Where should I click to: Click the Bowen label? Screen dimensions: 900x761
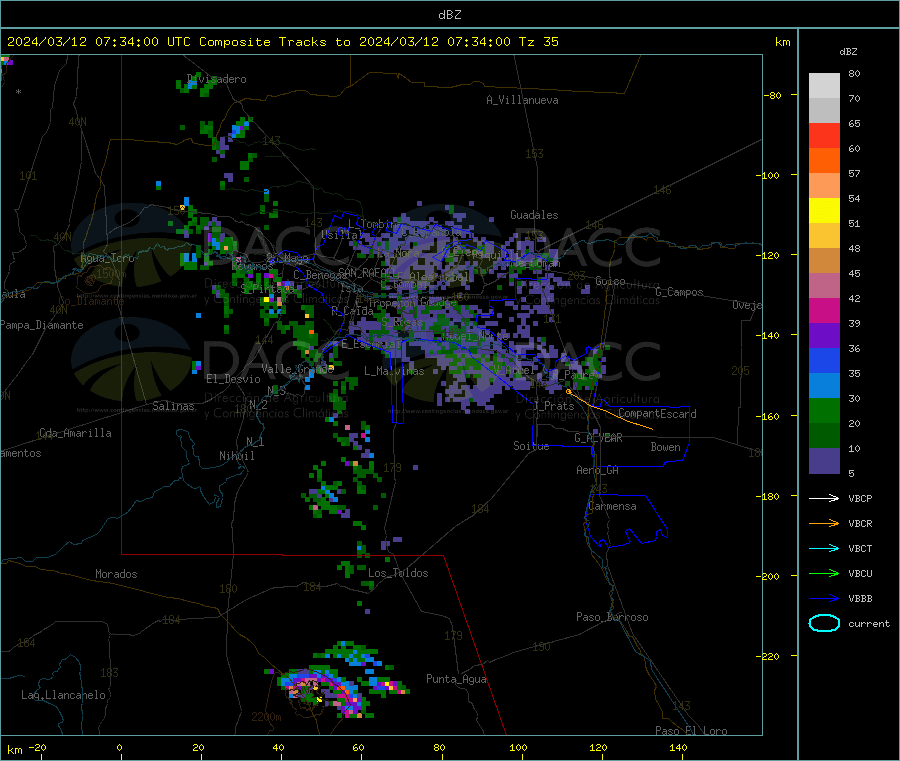coord(665,447)
